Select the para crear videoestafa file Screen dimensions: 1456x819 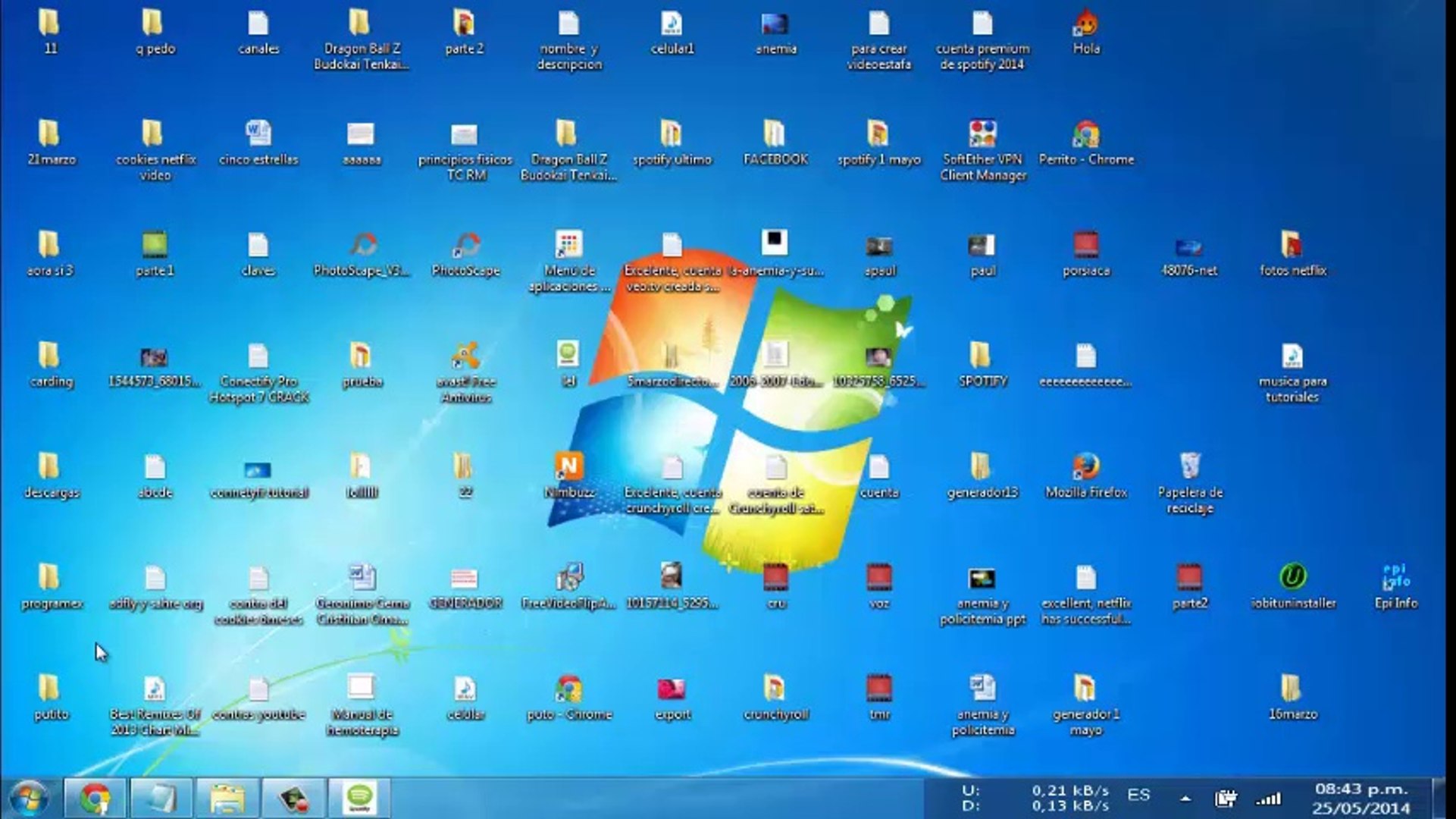879,39
